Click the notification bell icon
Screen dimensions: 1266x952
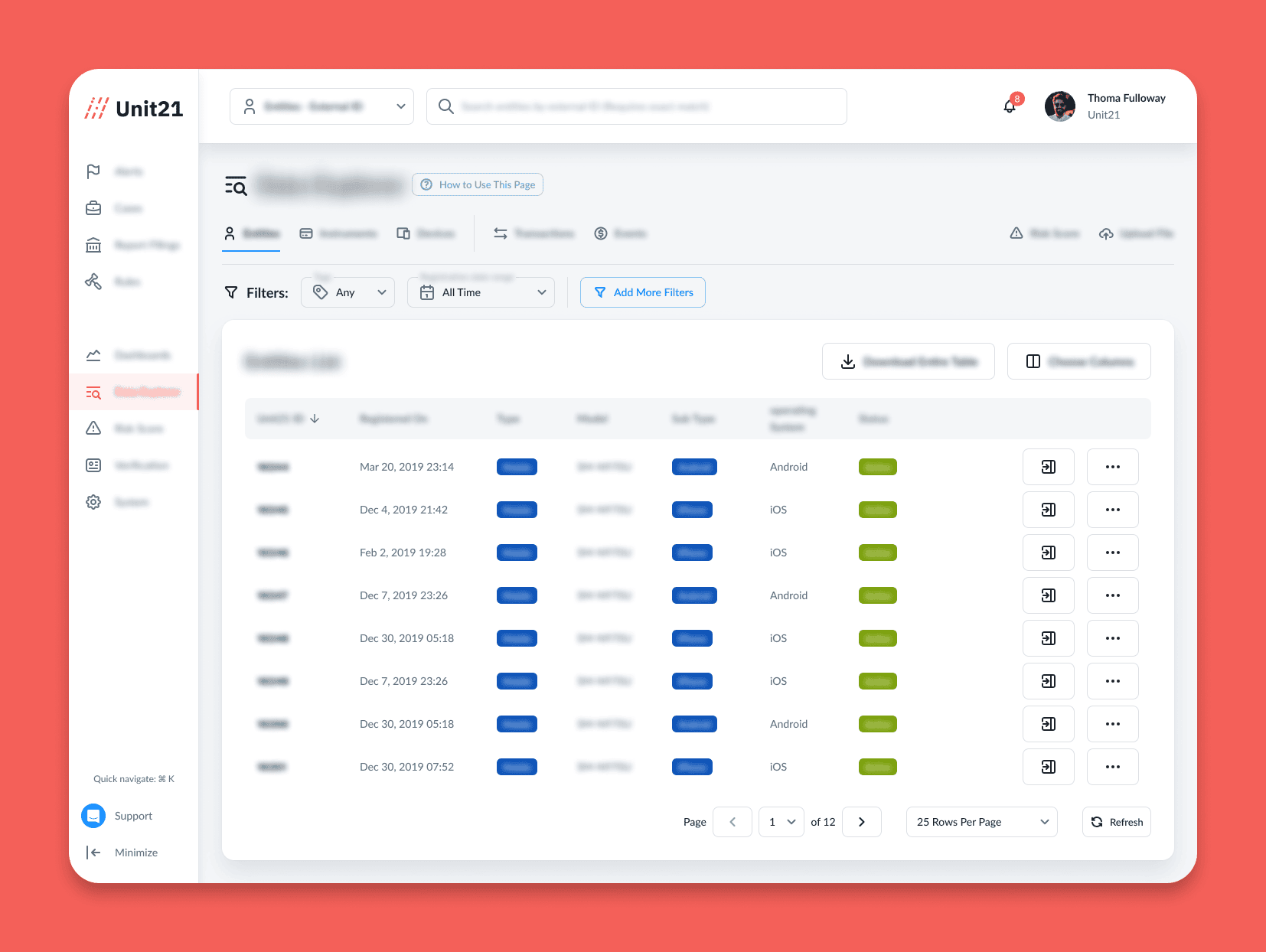point(1010,106)
